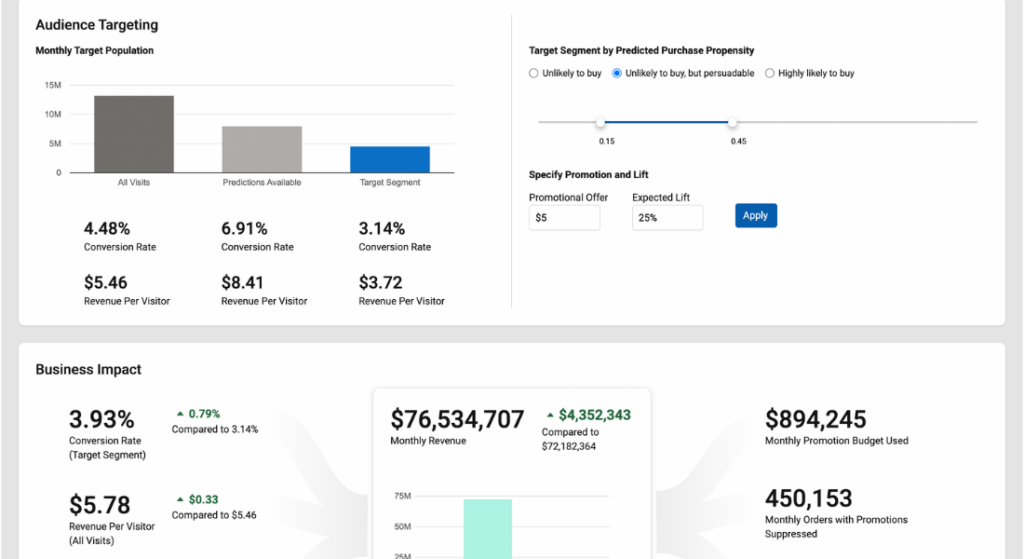Click the "Target Segment" axis label
Image resolution: width=1024 pixels, height=559 pixels.
390,182
